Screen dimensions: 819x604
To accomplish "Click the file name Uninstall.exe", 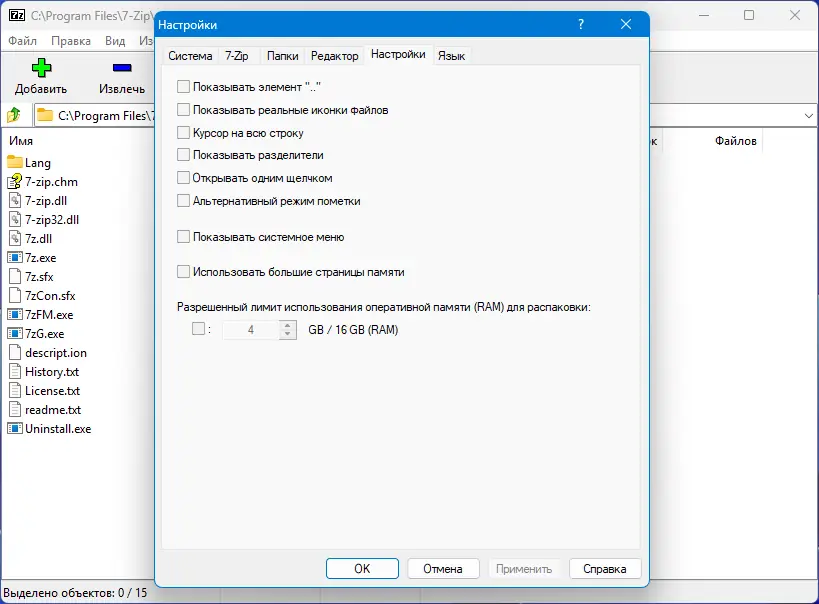I will [58, 428].
